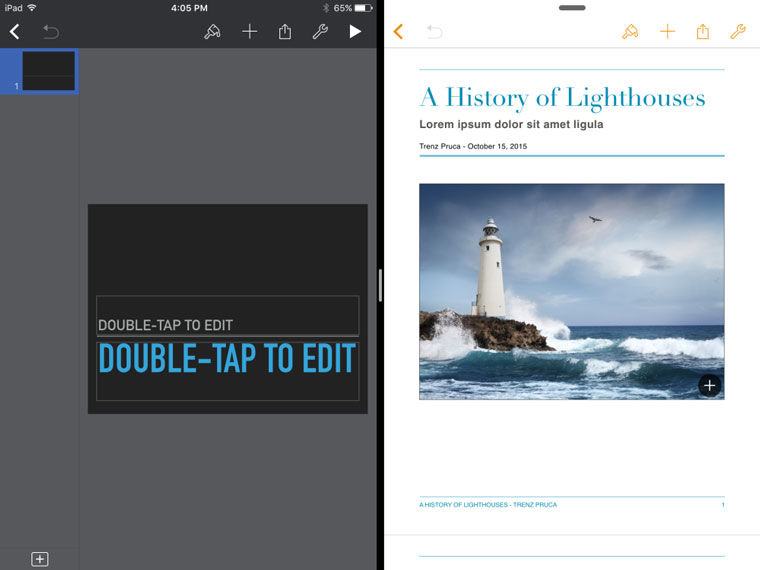Tap split view divider handle
Image resolution: width=760 pixels, height=570 pixels.
[x=380, y=285]
